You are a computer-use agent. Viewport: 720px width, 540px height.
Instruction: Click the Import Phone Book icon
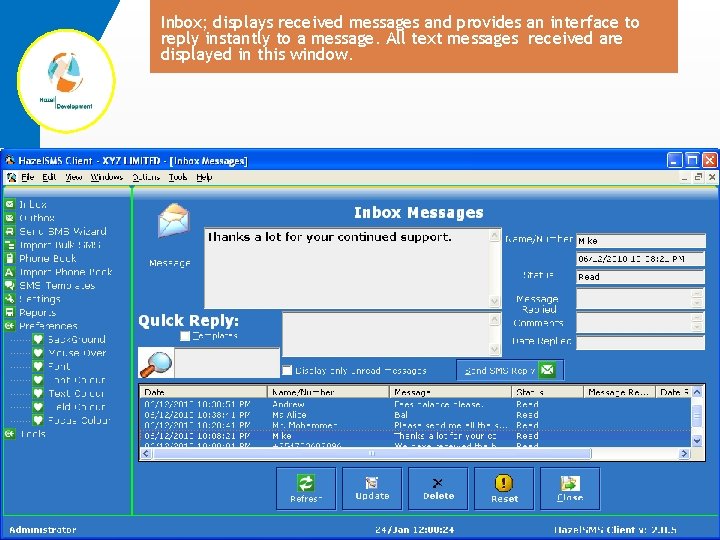10,272
